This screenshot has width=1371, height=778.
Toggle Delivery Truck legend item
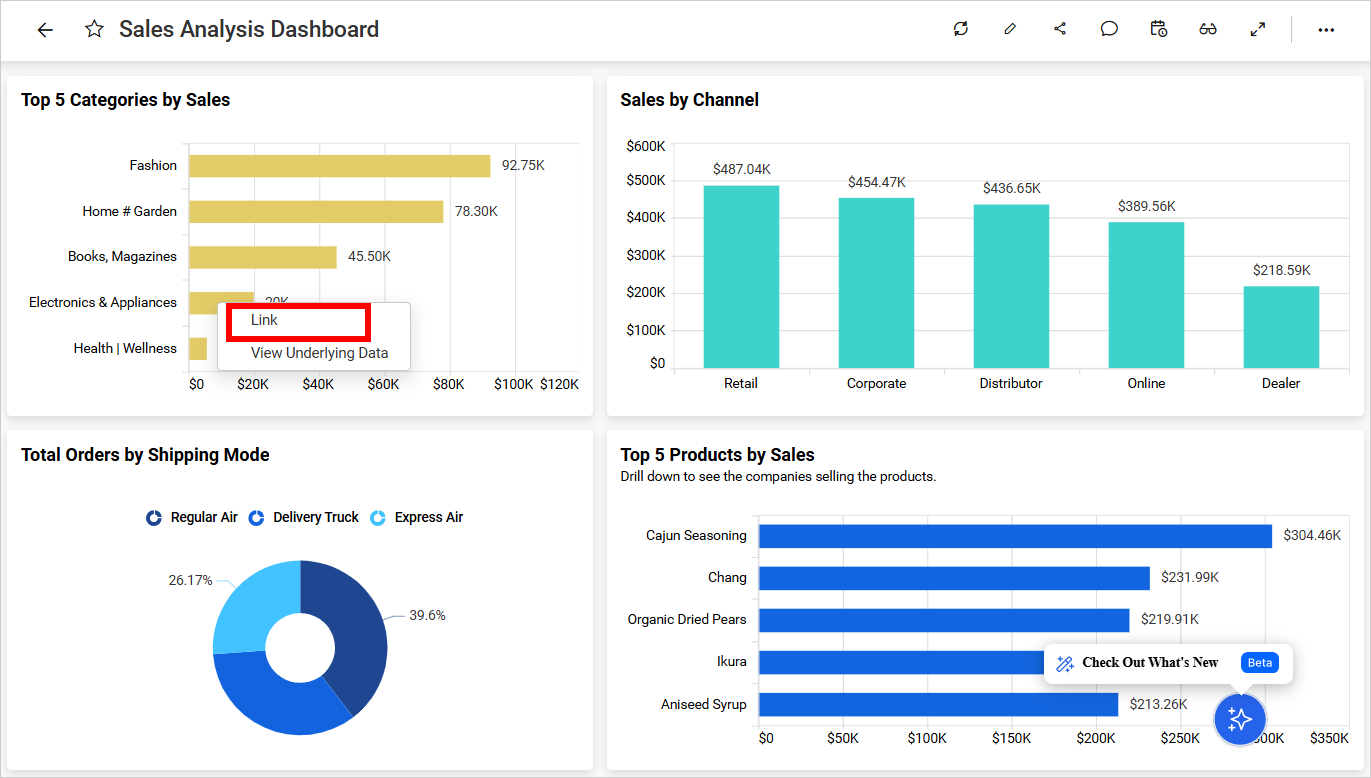pyautogui.click(x=304, y=517)
